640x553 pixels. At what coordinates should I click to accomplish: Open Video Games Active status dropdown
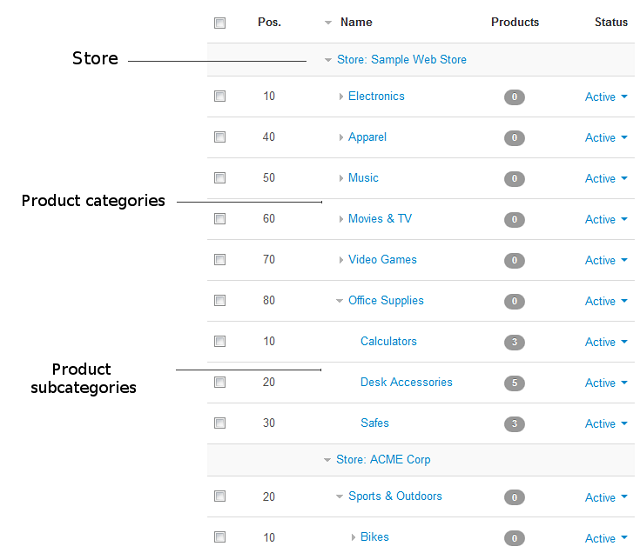606,260
